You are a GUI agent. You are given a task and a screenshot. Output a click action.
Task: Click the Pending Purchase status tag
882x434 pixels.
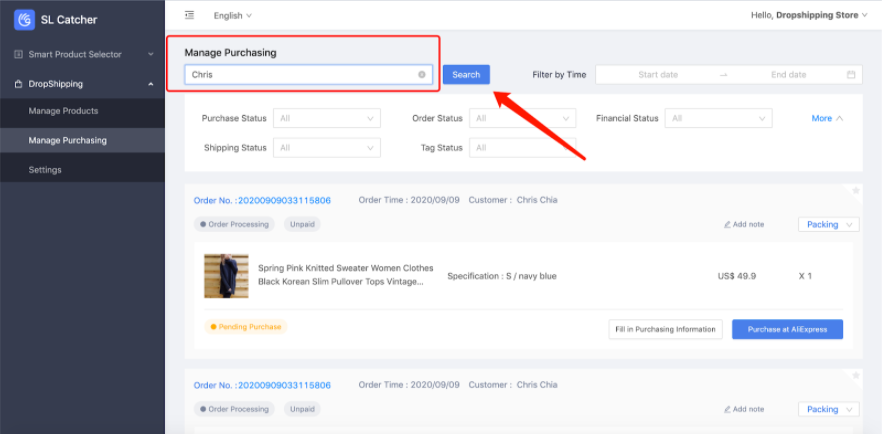(246, 327)
